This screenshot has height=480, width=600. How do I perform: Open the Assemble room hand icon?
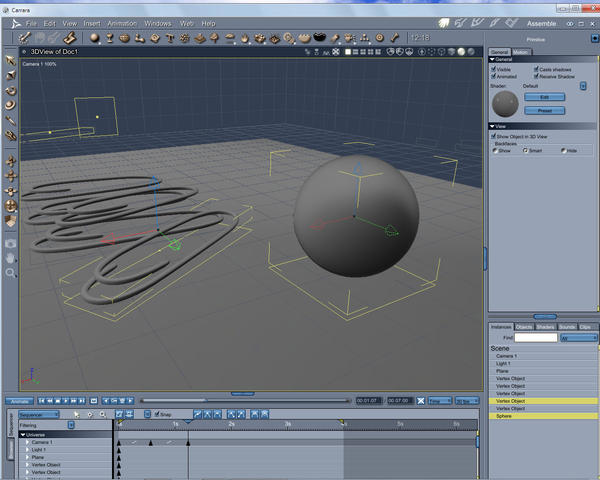pyautogui.click(x=443, y=23)
